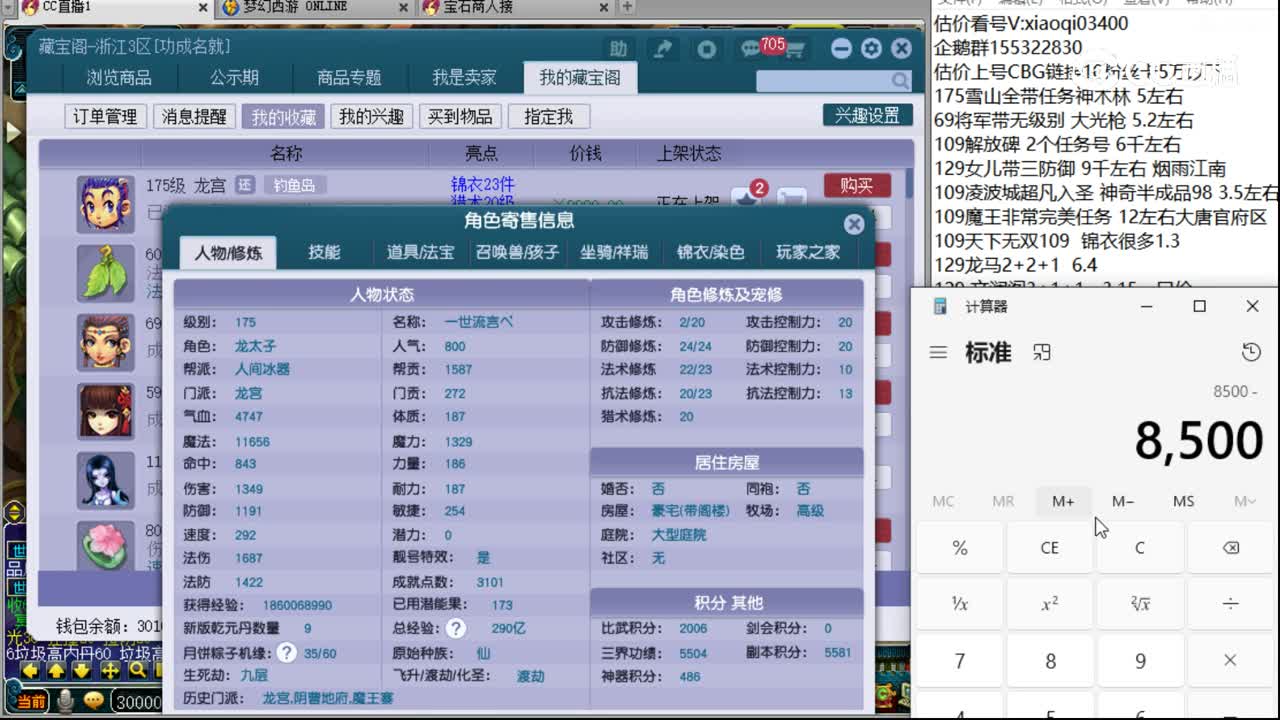This screenshot has height=720, width=1280.
Task: Click the 钓鱼岛 server tag
Action: pyautogui.click(x=294, y=185)
